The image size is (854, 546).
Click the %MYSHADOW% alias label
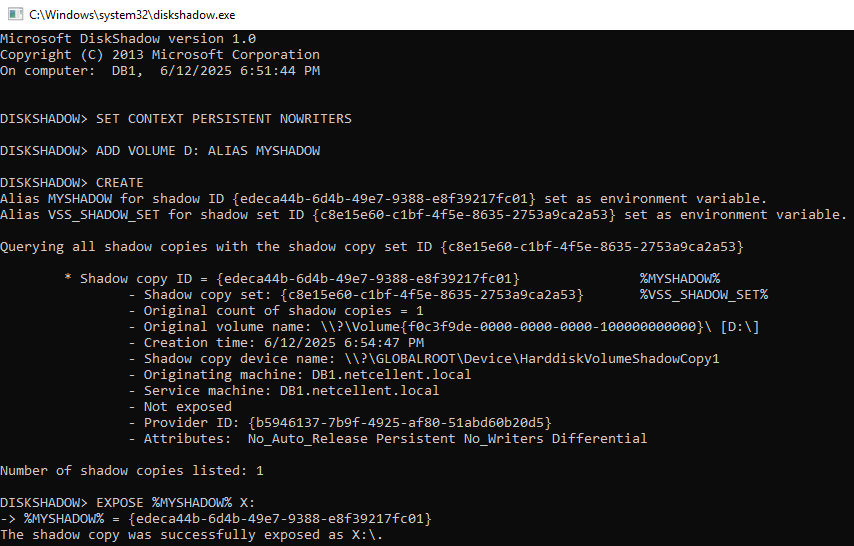pos(680,279)
